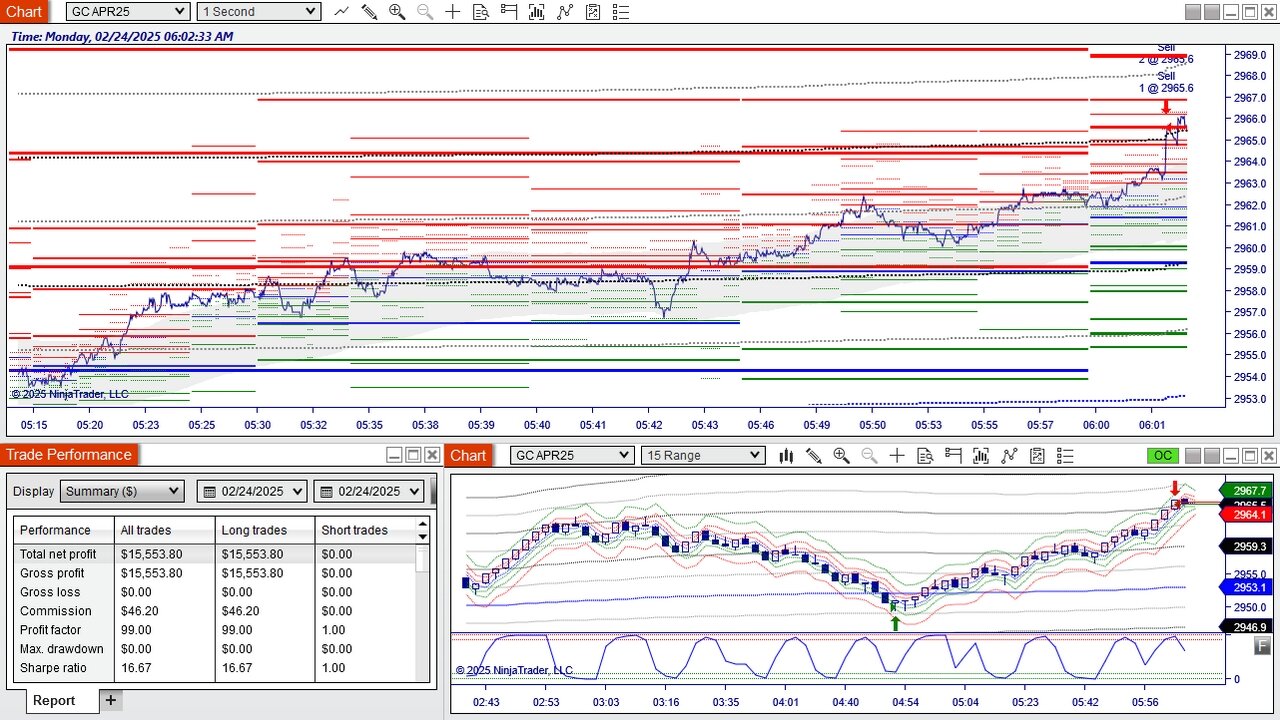The width and height of the screenshot is (1280, 720).
Task: Click the All trades column header
Action: 164,530
